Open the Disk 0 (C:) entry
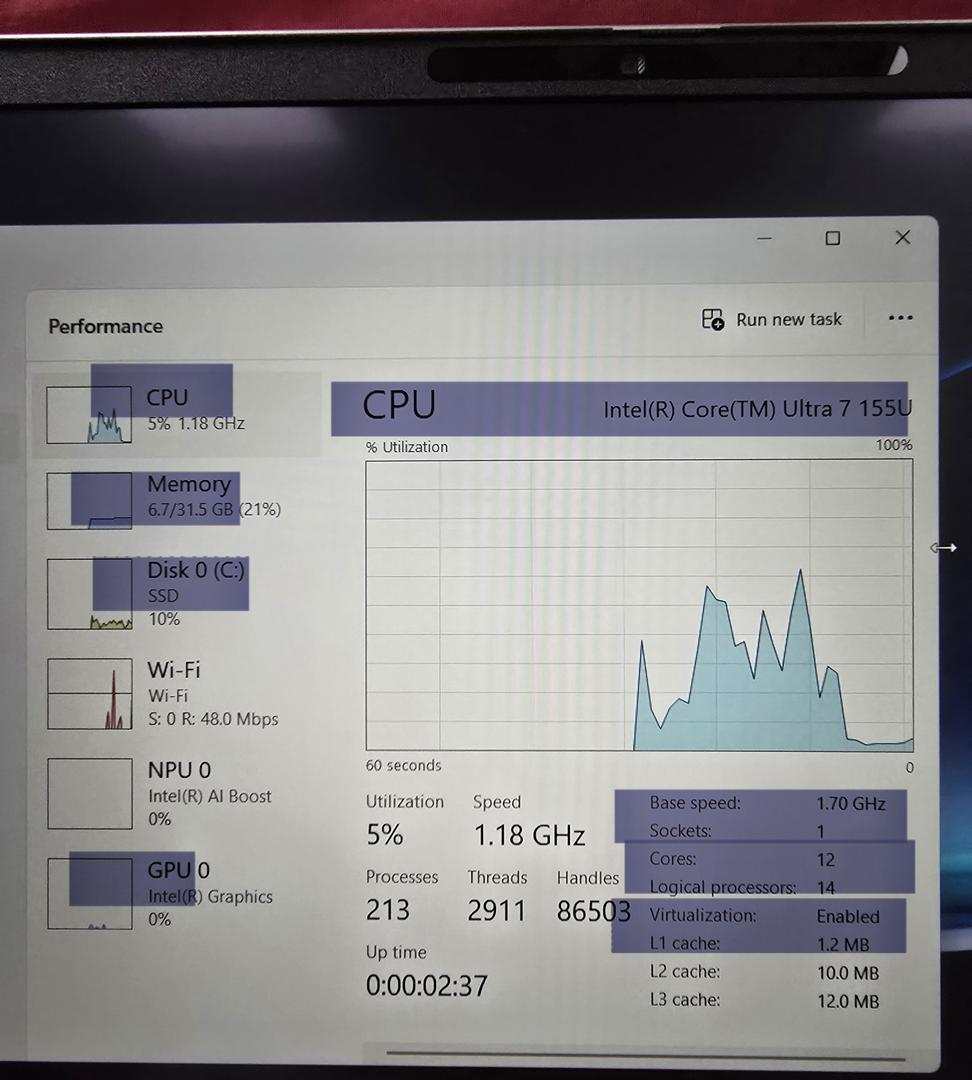This screenshot has height=1080, width=972. click(x=176, y=594)
